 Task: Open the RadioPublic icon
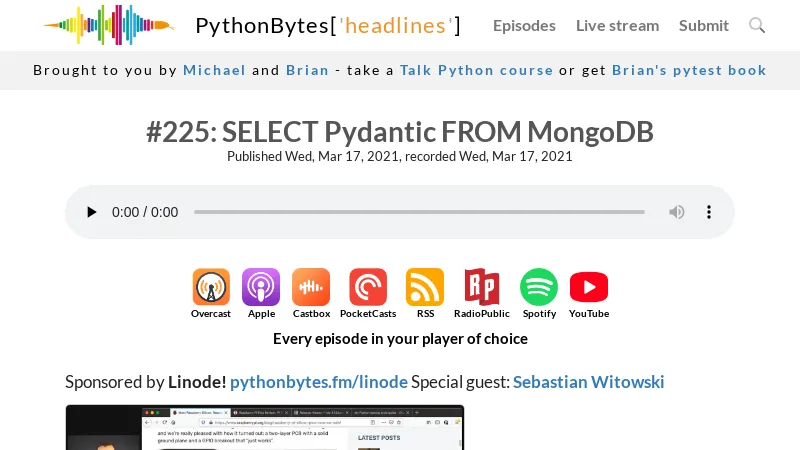tap(482, 287)
